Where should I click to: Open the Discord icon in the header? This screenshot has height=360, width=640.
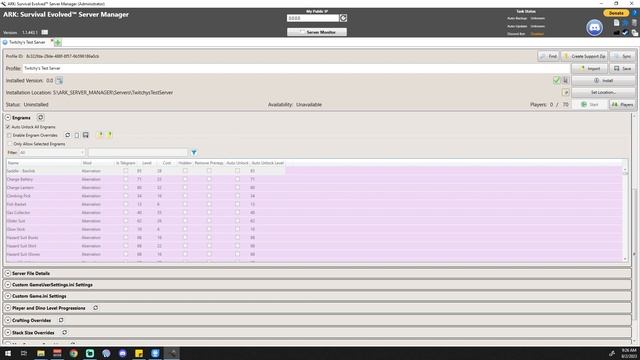(x=594, y=28)
